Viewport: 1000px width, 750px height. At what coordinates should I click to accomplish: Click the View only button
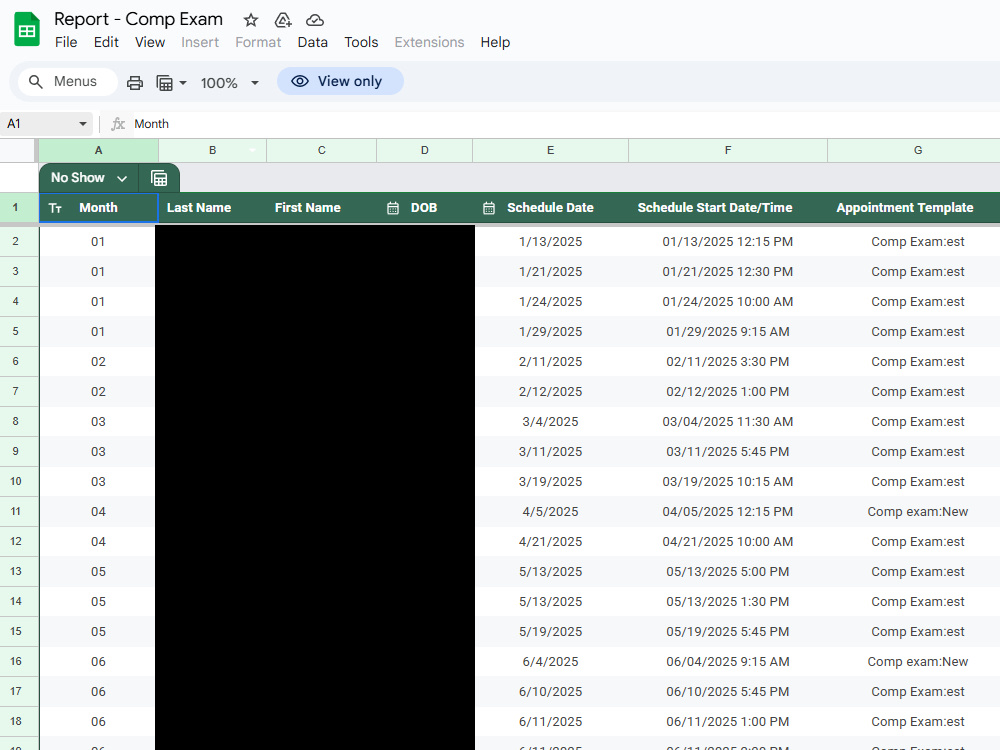(340, 82)
